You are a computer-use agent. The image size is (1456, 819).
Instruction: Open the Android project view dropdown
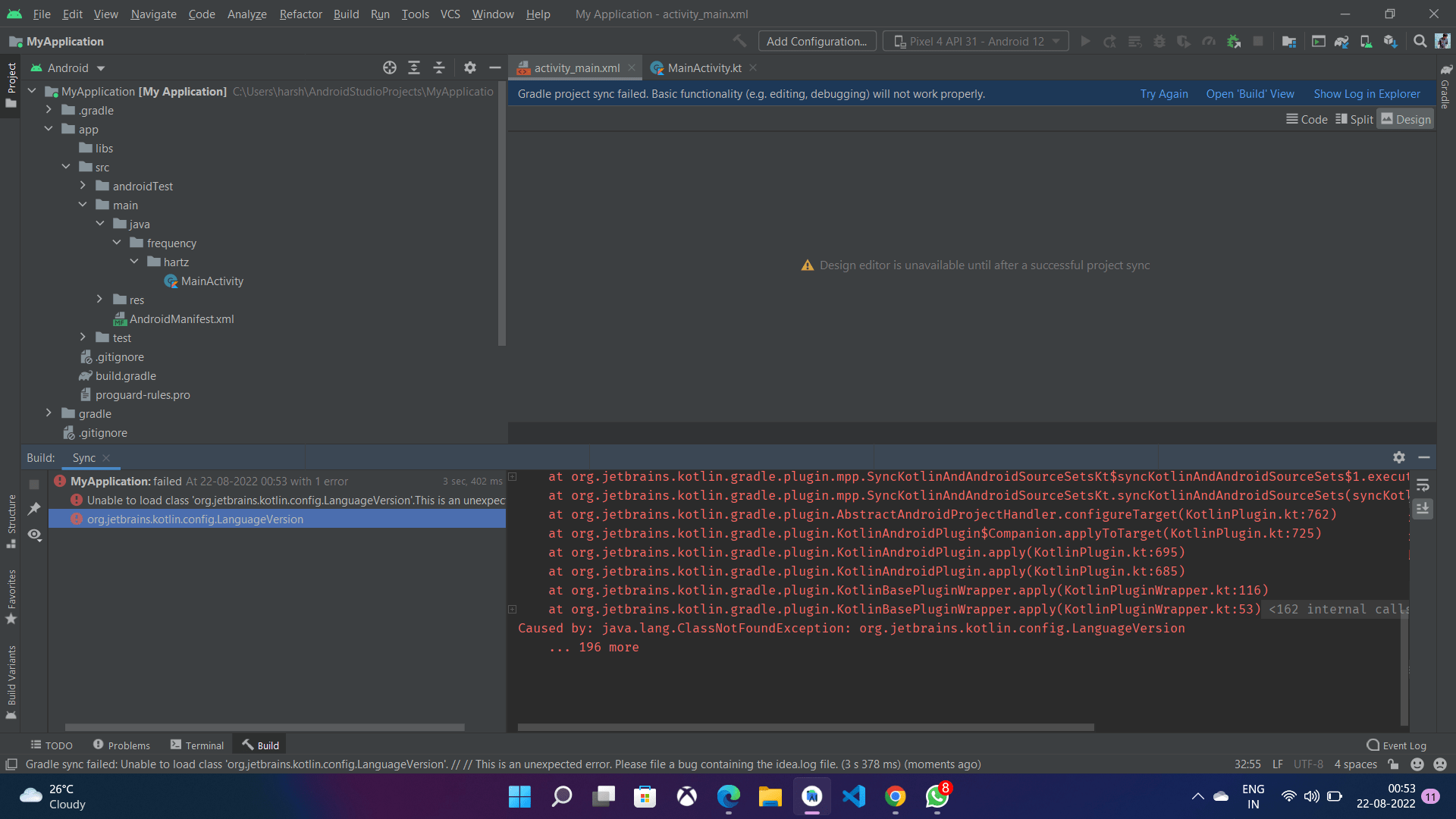click(x=68, y=67)
